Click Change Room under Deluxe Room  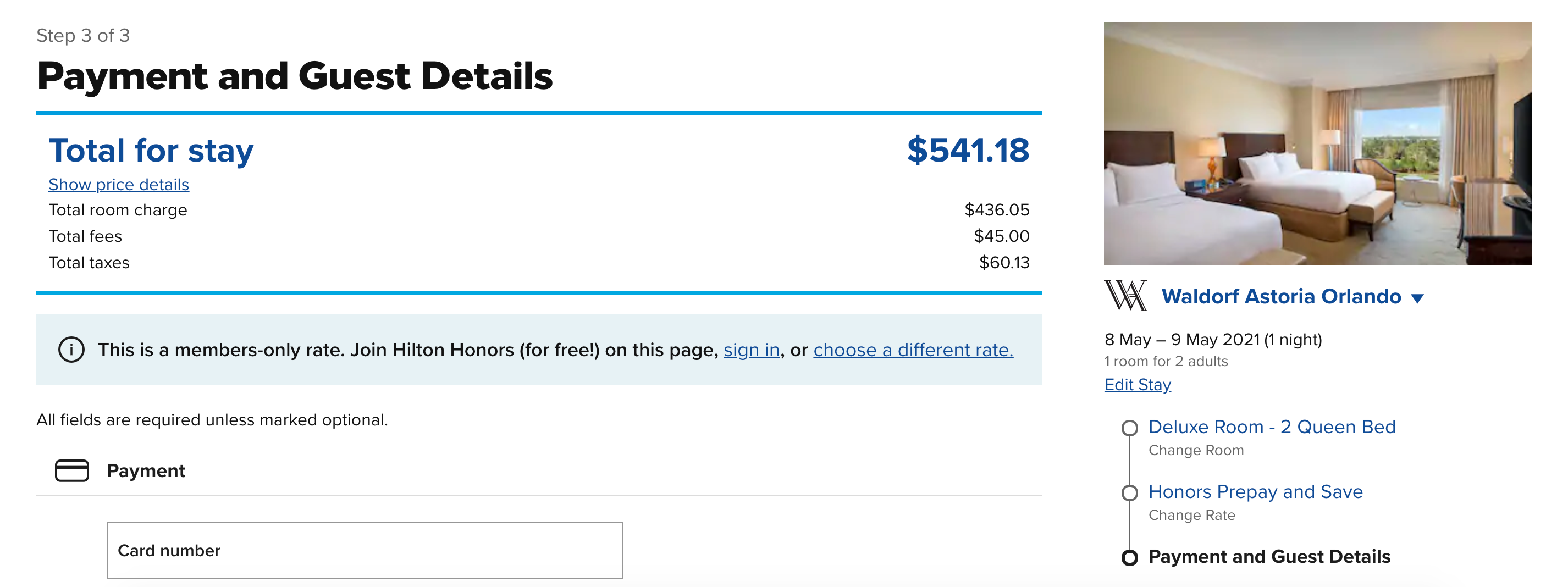pos(1195,450)
